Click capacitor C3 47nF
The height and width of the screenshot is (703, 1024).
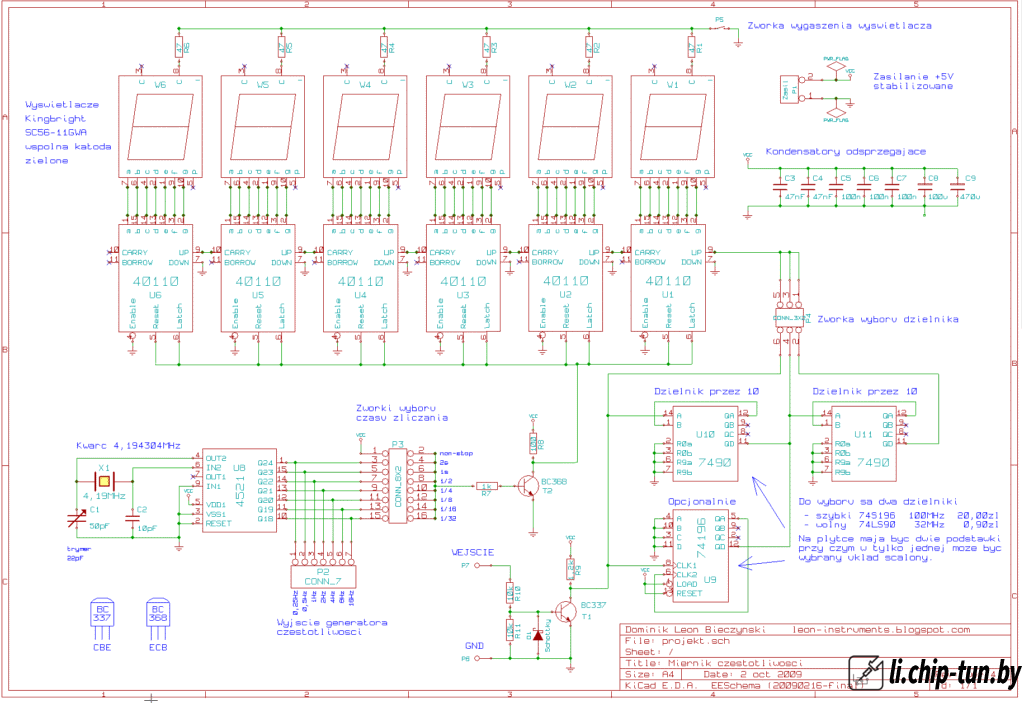[780, 187]
